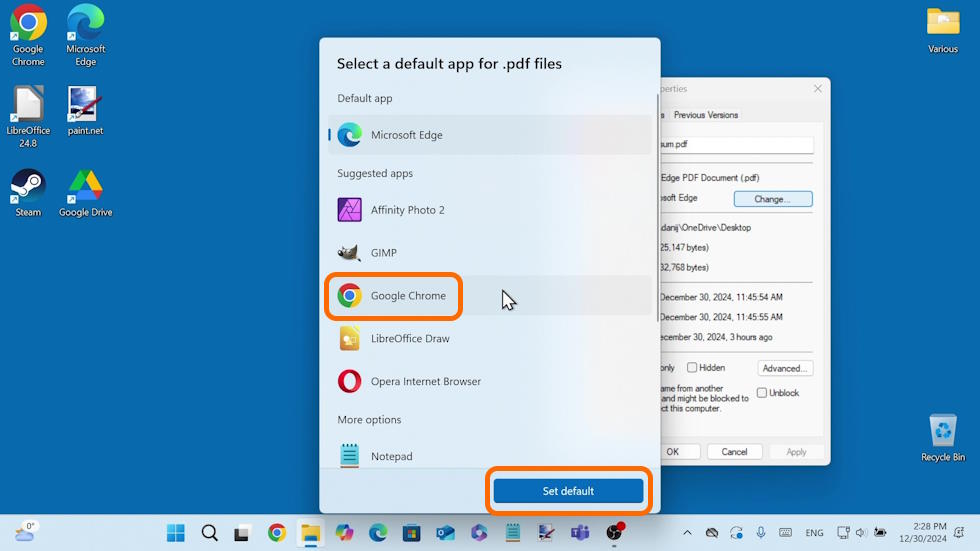Open the Windows Start menu

tap(176, 533)
